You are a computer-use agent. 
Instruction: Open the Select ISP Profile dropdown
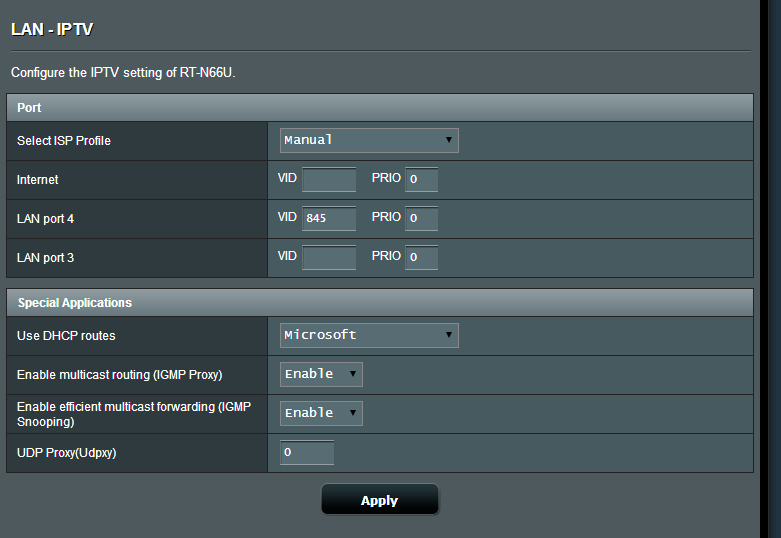pyautogui.click(x=368, y=140)
